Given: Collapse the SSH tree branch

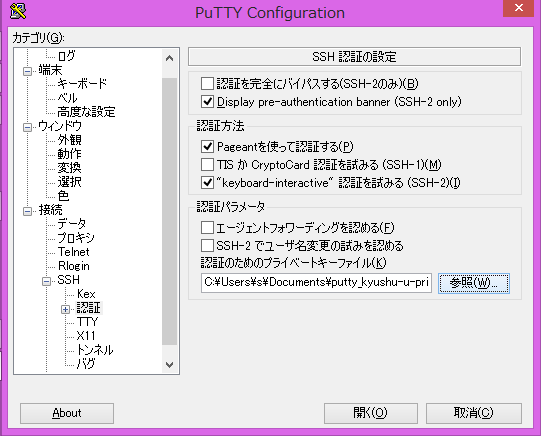Looking at the screenshot, I should point(47,281).
